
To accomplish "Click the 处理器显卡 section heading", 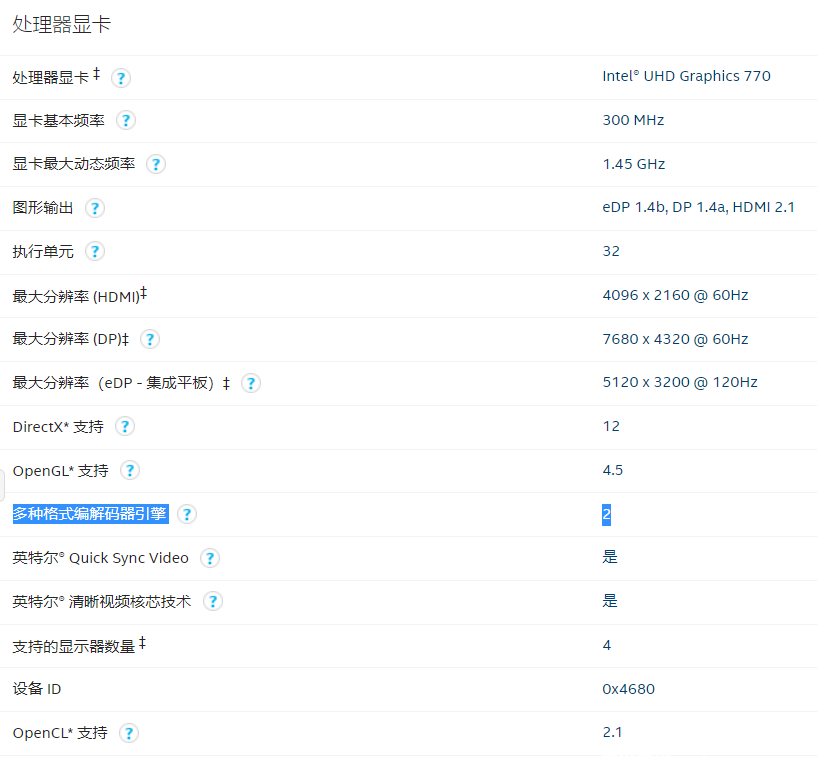I will (x=61, y=24).
